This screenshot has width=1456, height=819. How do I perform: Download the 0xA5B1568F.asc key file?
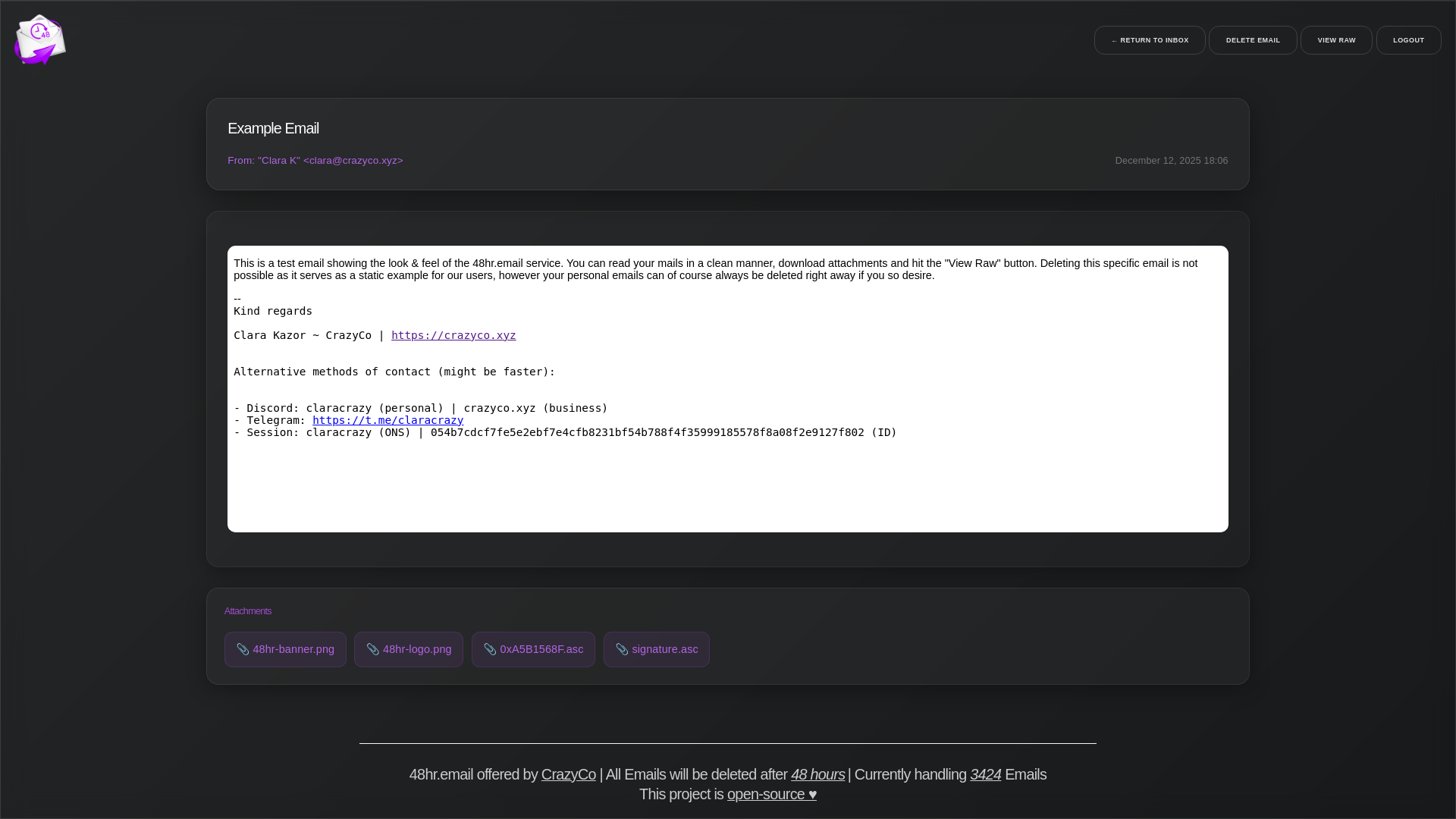pyautogui.click(x=541, y=649)
